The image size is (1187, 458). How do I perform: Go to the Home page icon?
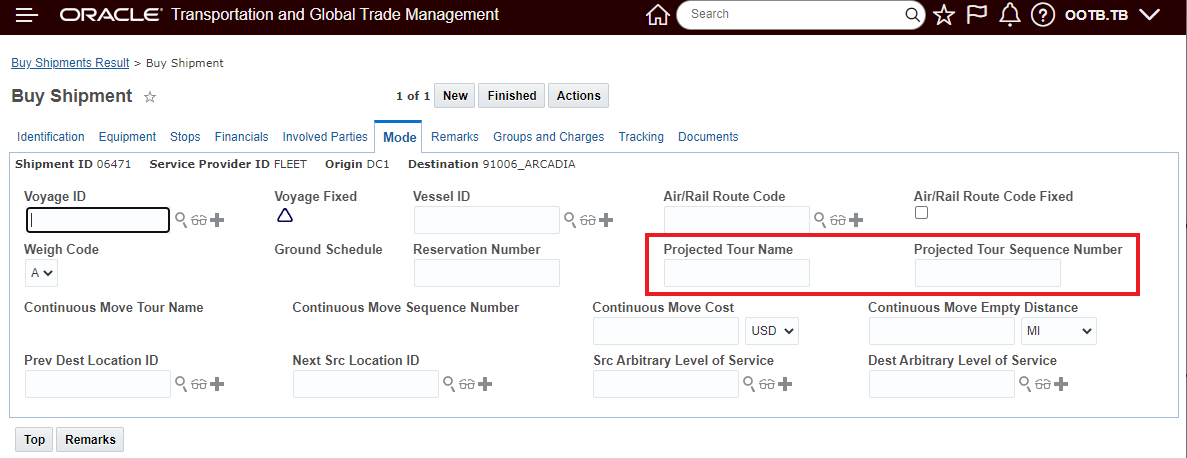click(x=657, y=15)
